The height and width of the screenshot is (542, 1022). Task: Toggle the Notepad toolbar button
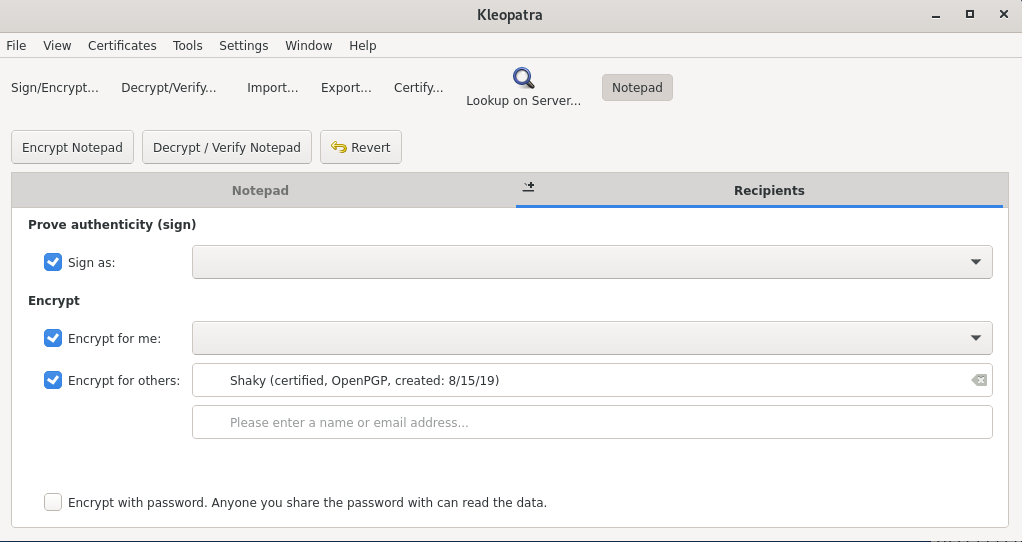[637, 88]
